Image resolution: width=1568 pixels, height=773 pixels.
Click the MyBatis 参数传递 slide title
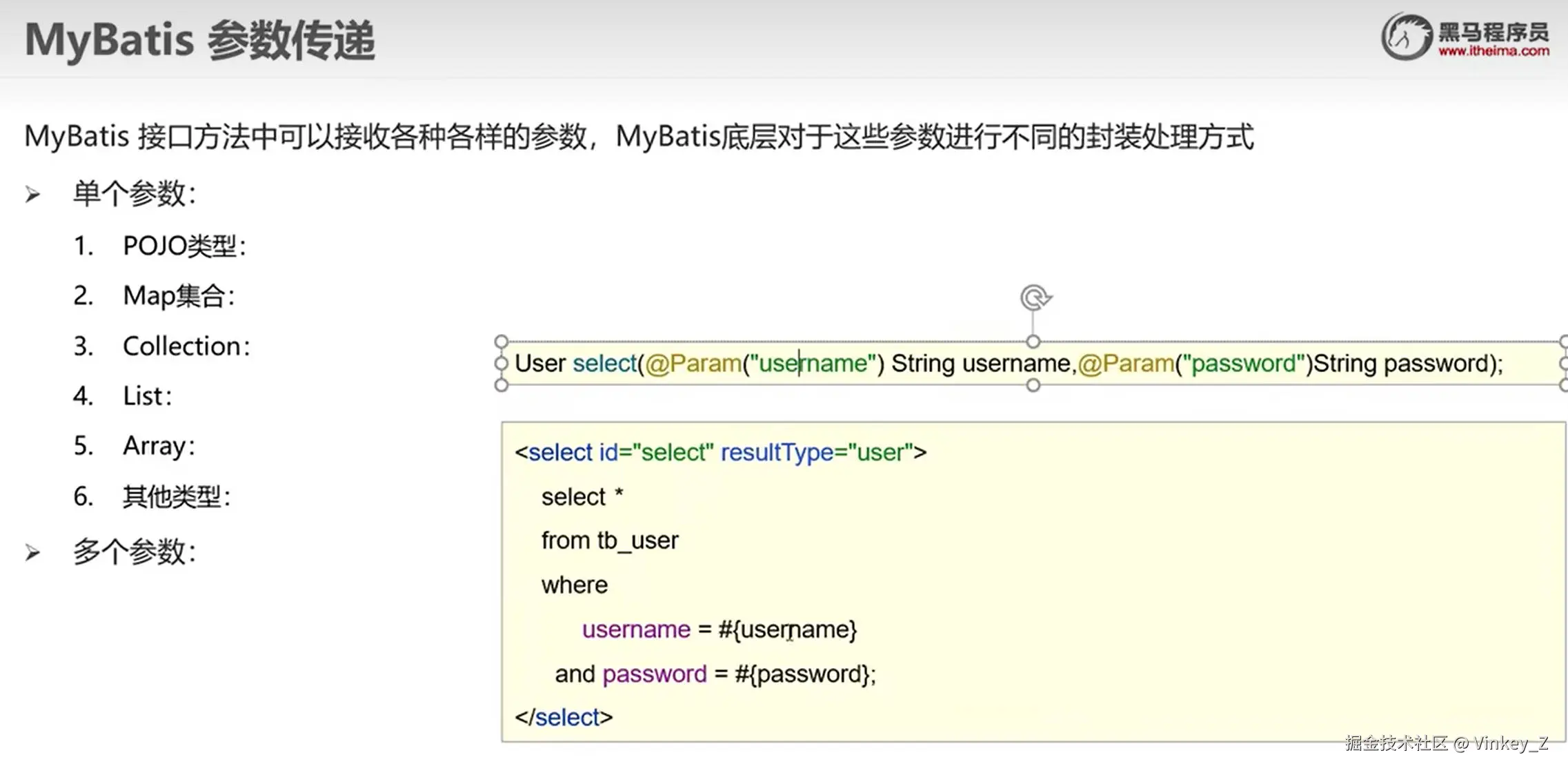click(x=200, y=40)
